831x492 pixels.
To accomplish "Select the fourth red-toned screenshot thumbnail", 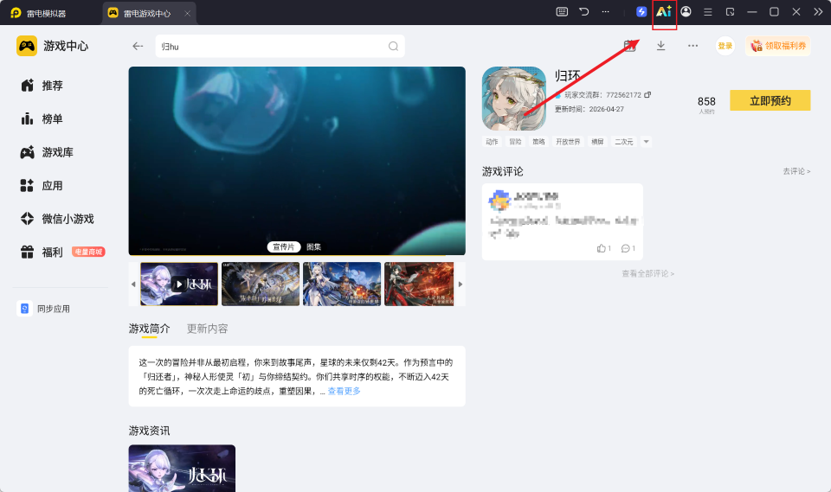I will pyautogui.click(x=419, y=284).
